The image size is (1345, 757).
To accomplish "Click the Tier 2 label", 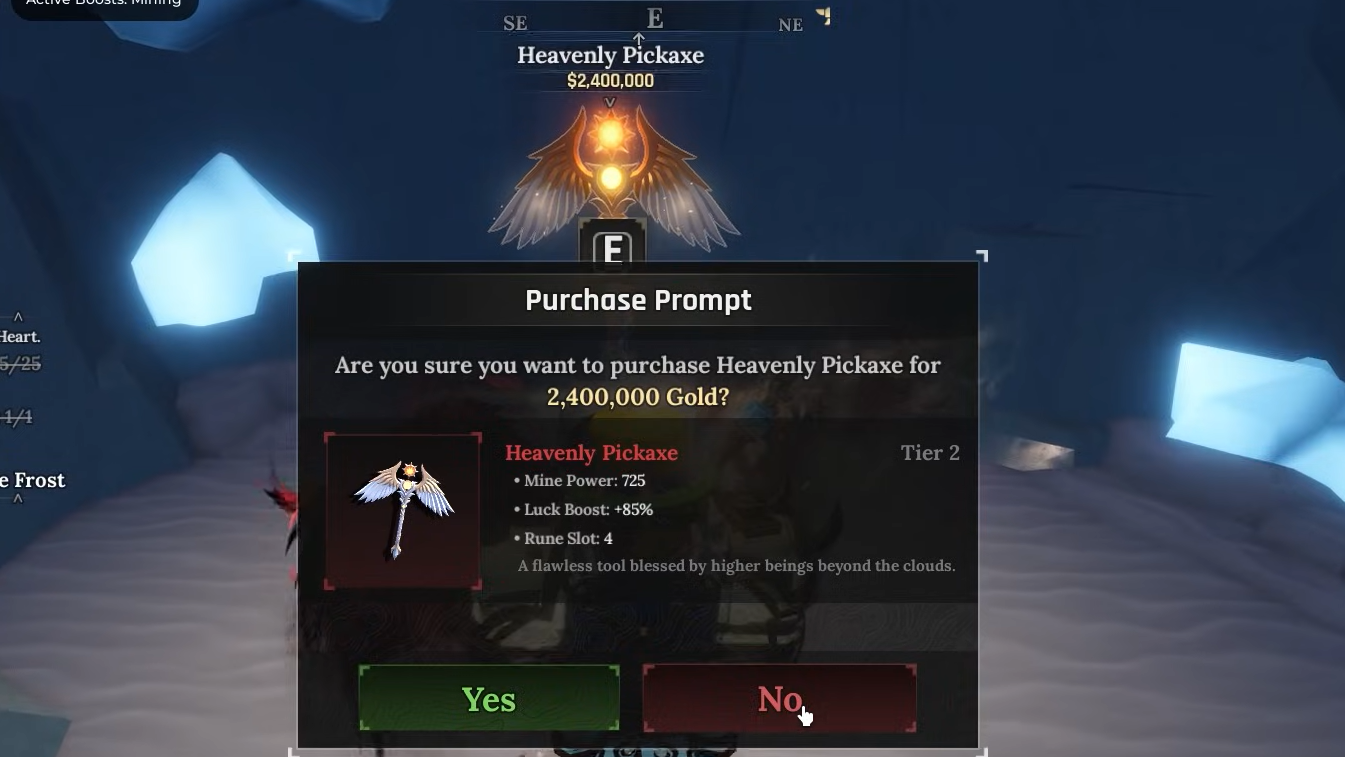I will pos(930,453).
